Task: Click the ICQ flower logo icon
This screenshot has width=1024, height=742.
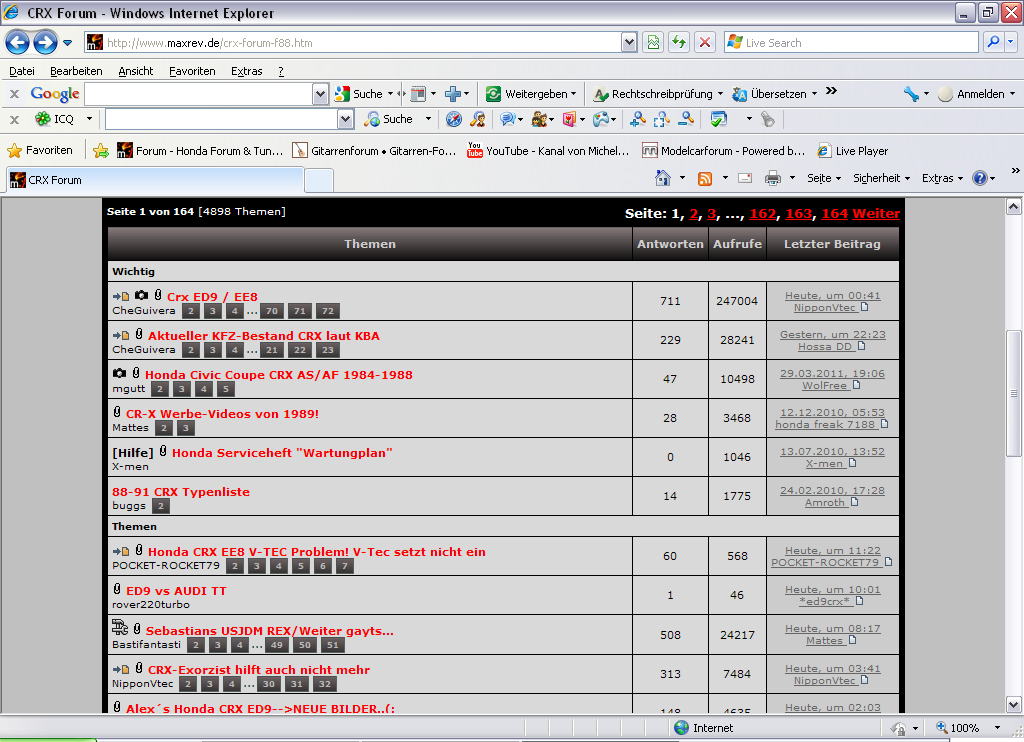Action: pos(42,119)
